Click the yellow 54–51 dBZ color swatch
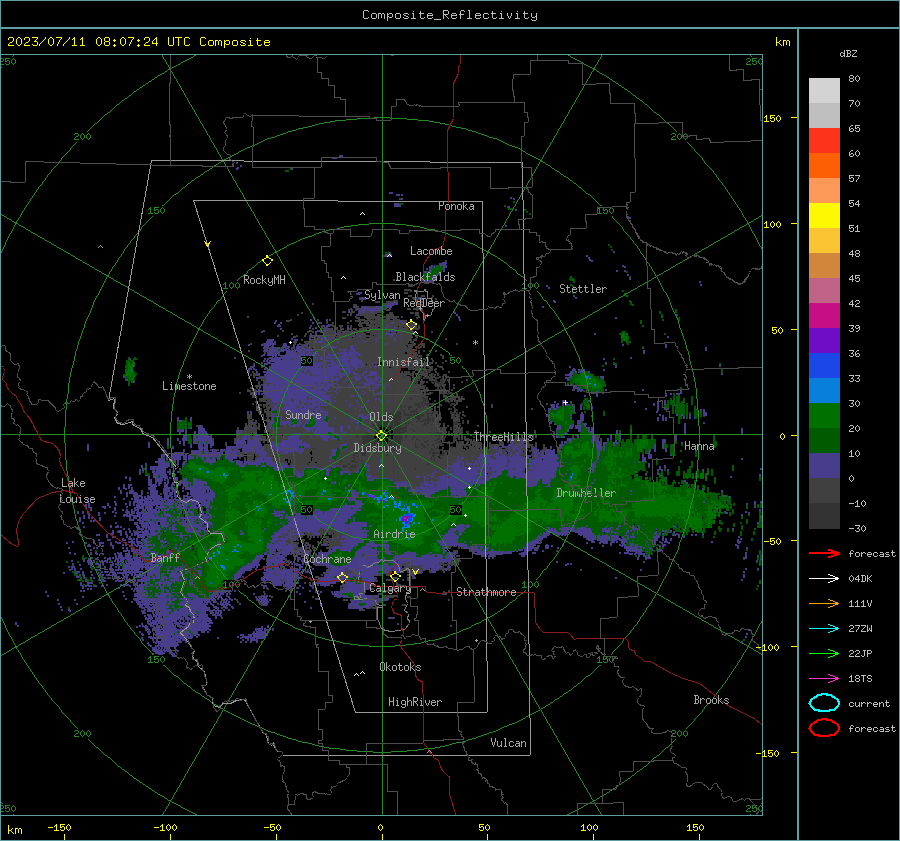The height and width of the screenshot is (841, 900). pyautogui.click(x=824, y=216)
